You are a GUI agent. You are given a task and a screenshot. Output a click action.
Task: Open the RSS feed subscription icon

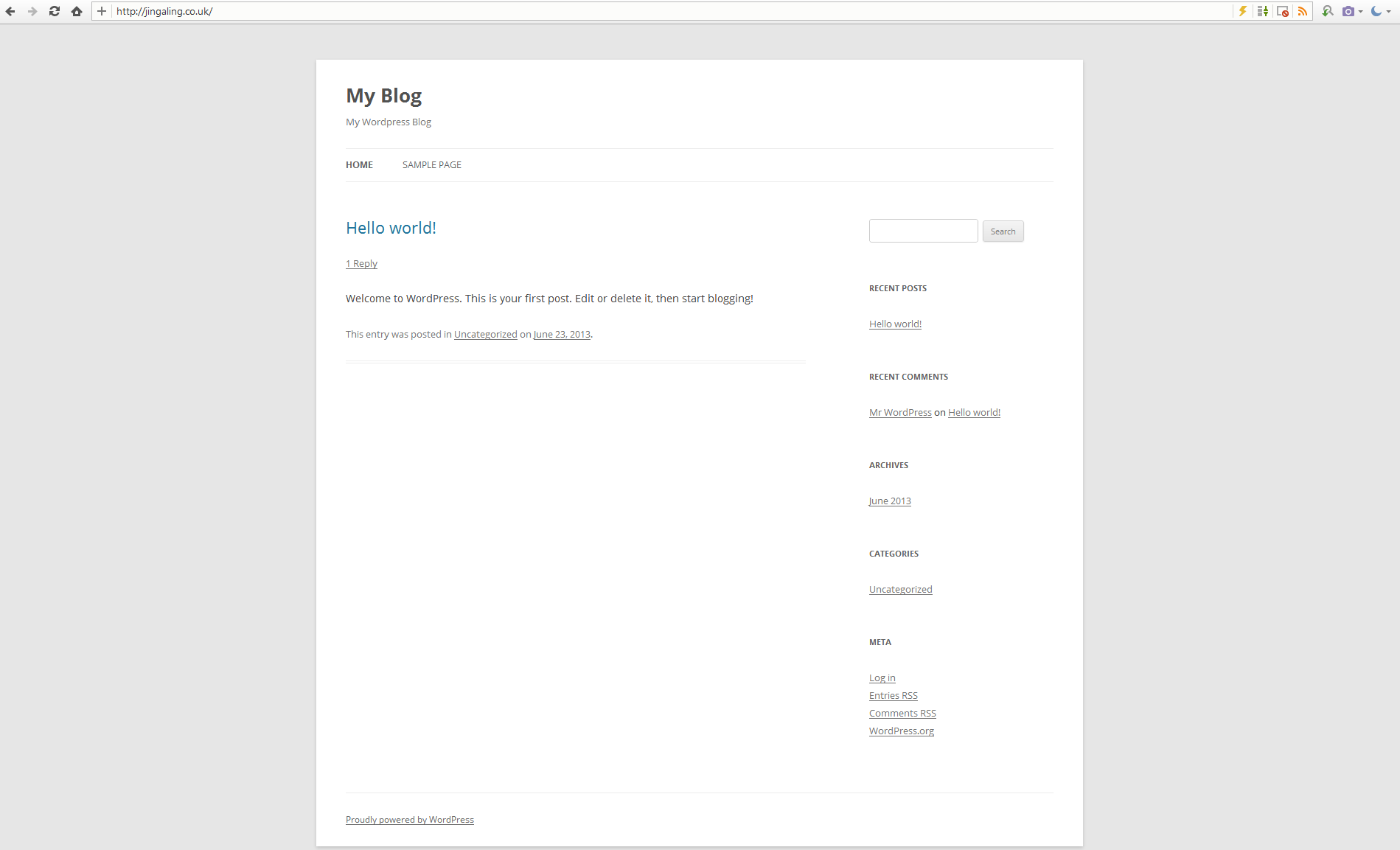coord(1303,11)
